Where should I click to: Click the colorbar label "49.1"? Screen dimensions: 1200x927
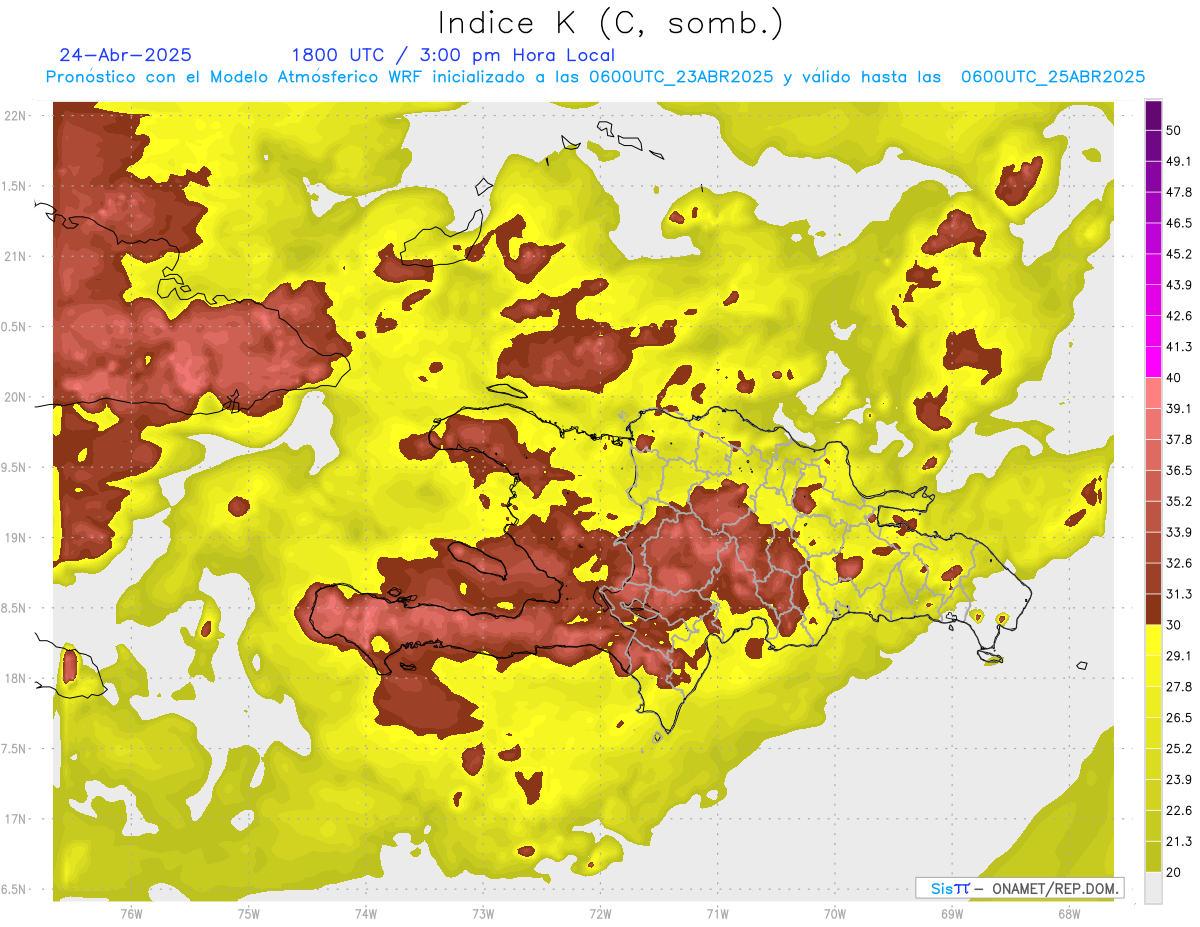coord(1178,161)
